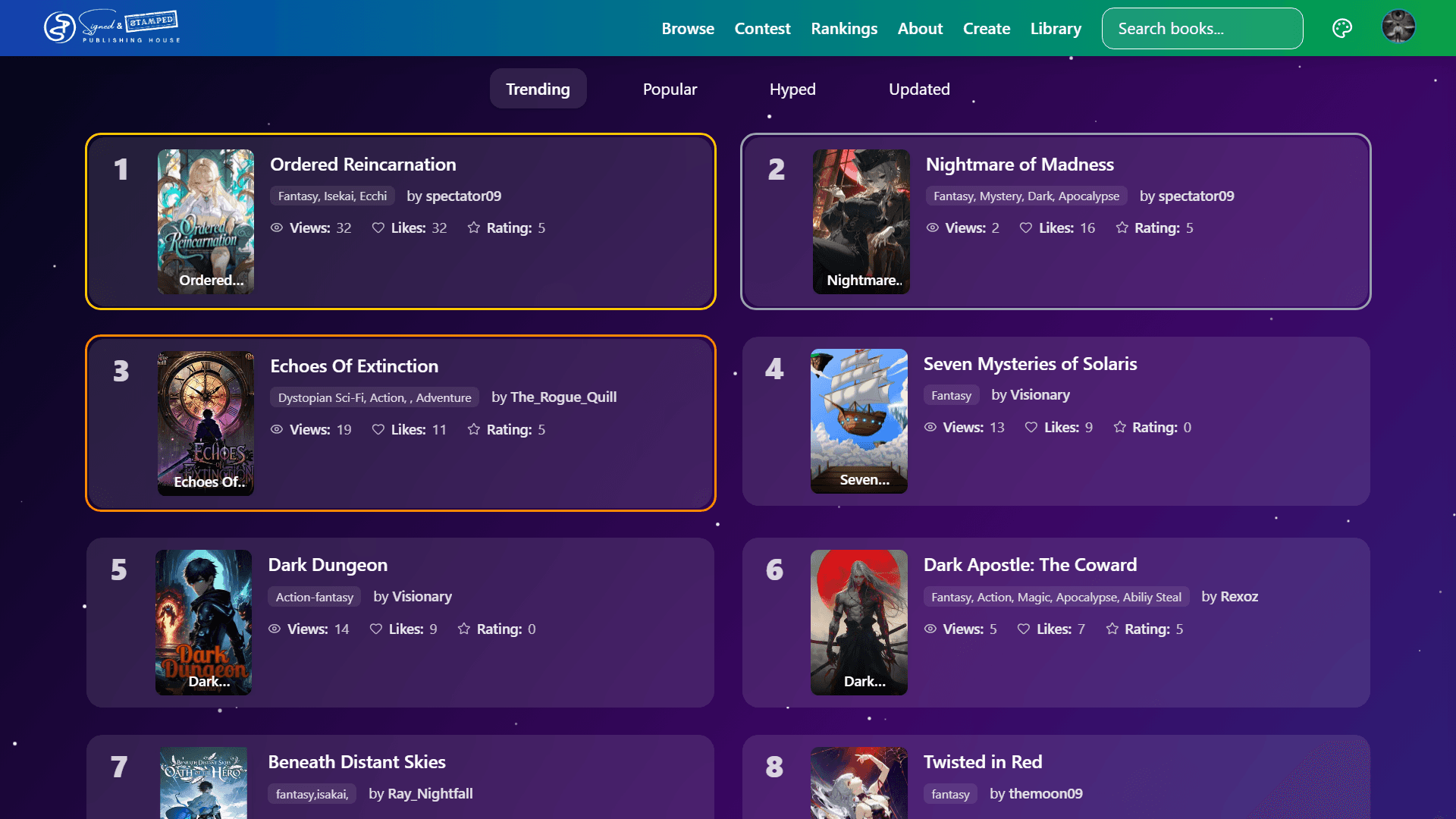
Task: Click the eye icon for Nightmare of Madness
Action: (933, 228)
